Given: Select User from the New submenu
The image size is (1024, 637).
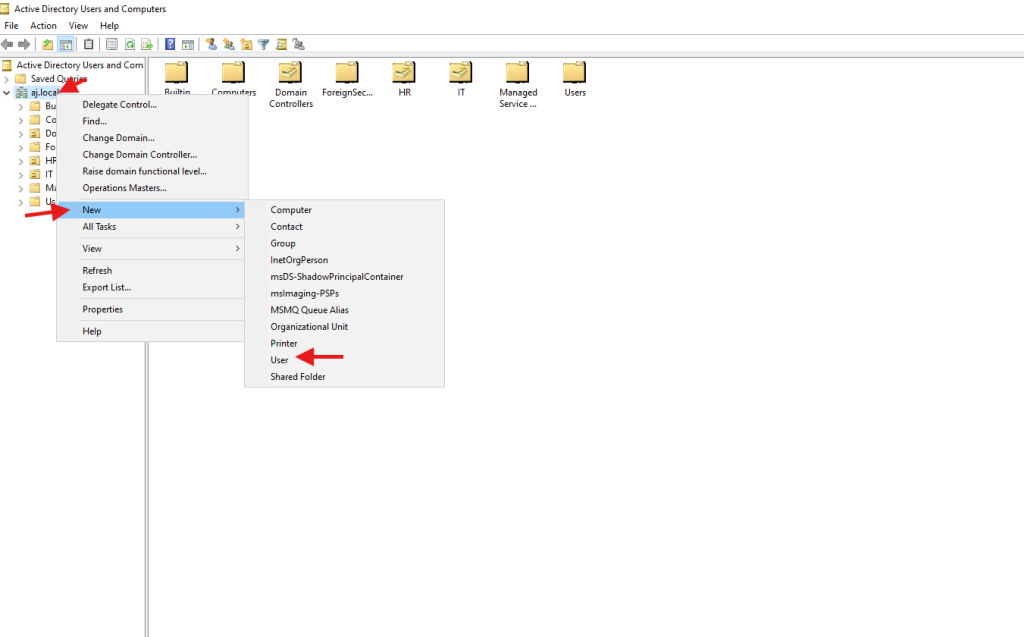Looking at the screenshot, I should coord(279,360).
